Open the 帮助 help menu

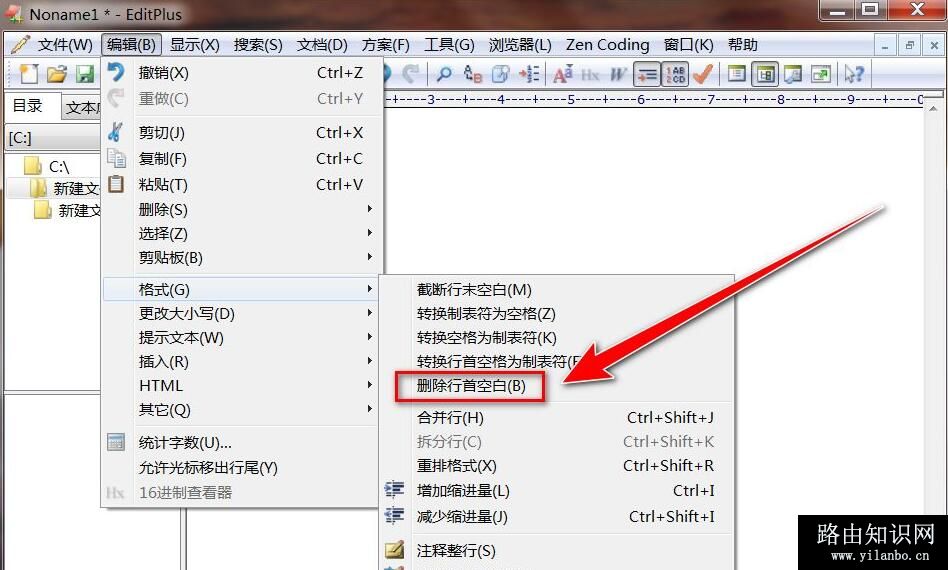(742, 45)
